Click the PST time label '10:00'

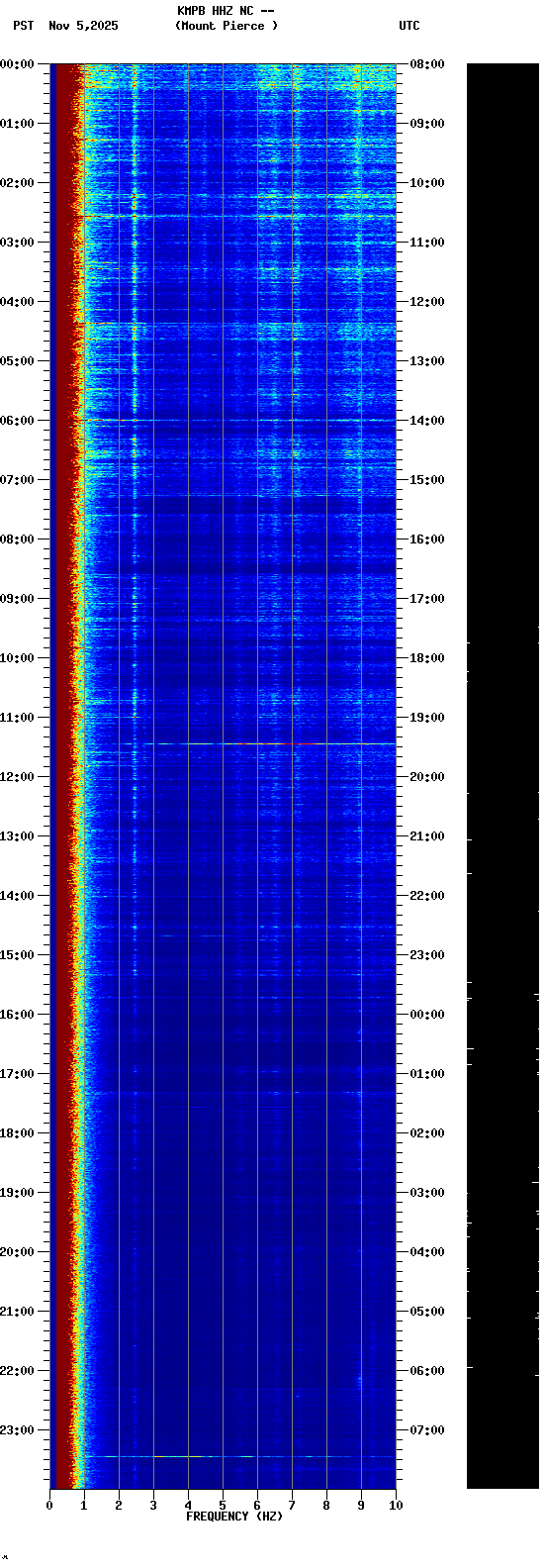coord(17,658)
